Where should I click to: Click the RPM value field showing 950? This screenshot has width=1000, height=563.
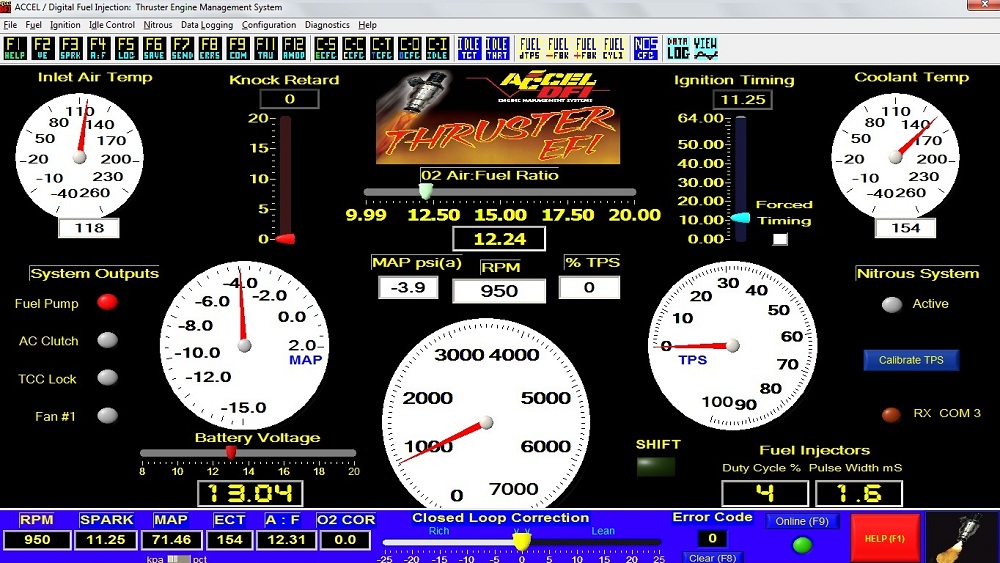click(x=499, y=291)
